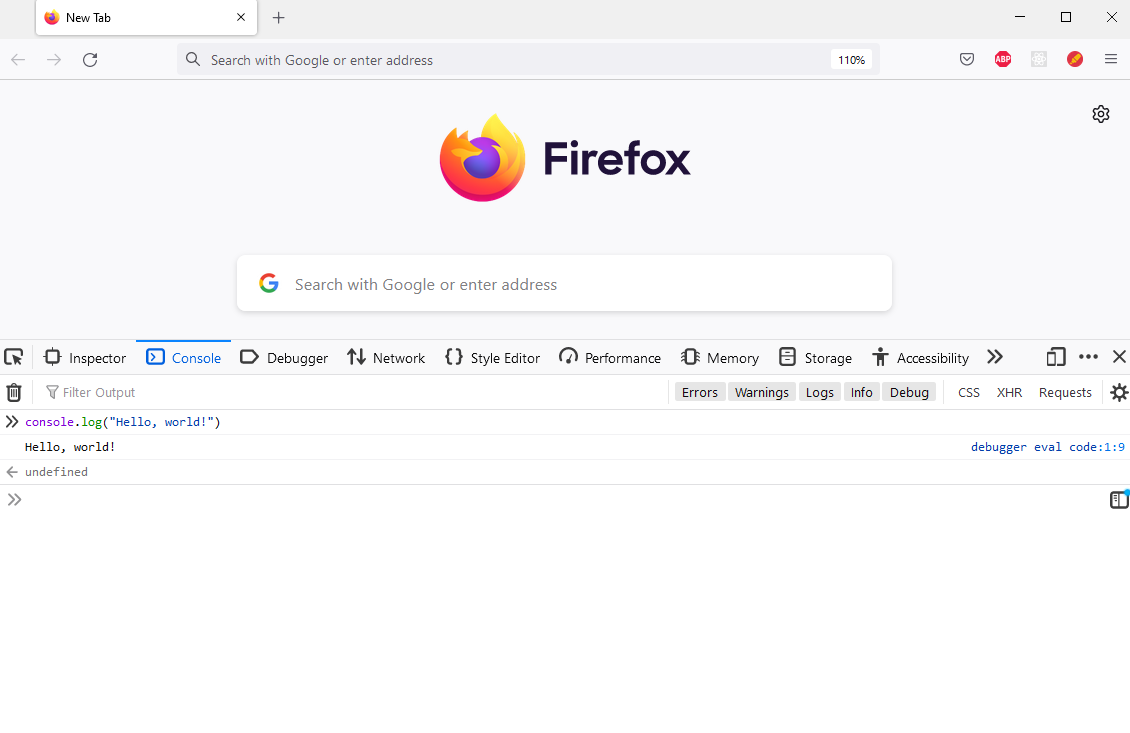Toggle Responsive Design Mode icon
1130x733 pixels.
click(x=1056, y=357)
